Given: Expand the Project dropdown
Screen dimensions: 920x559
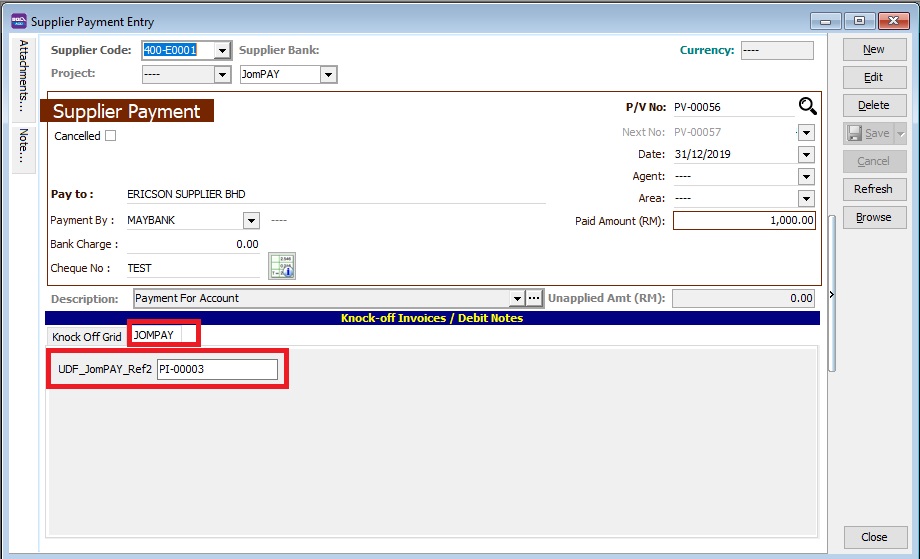Looking at the screenshot, I should [x=222, y=75].
